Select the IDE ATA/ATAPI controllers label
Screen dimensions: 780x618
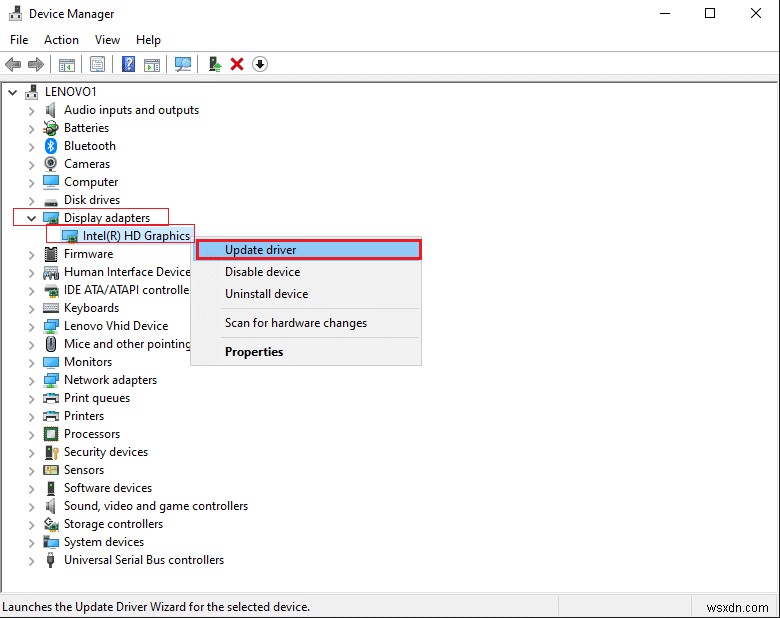coord(126,290)
